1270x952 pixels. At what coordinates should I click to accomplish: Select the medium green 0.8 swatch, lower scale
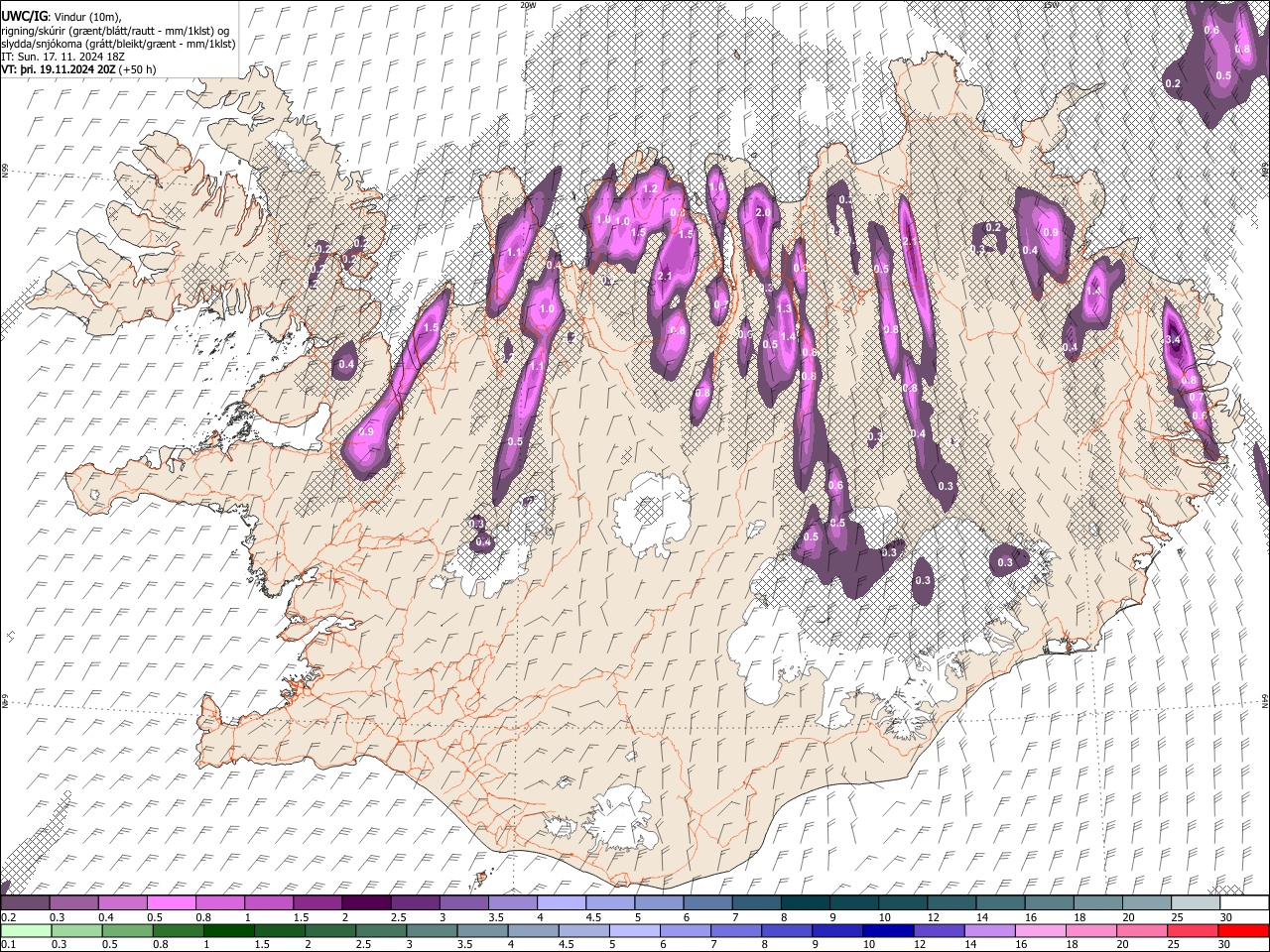[x=179, y=930]
